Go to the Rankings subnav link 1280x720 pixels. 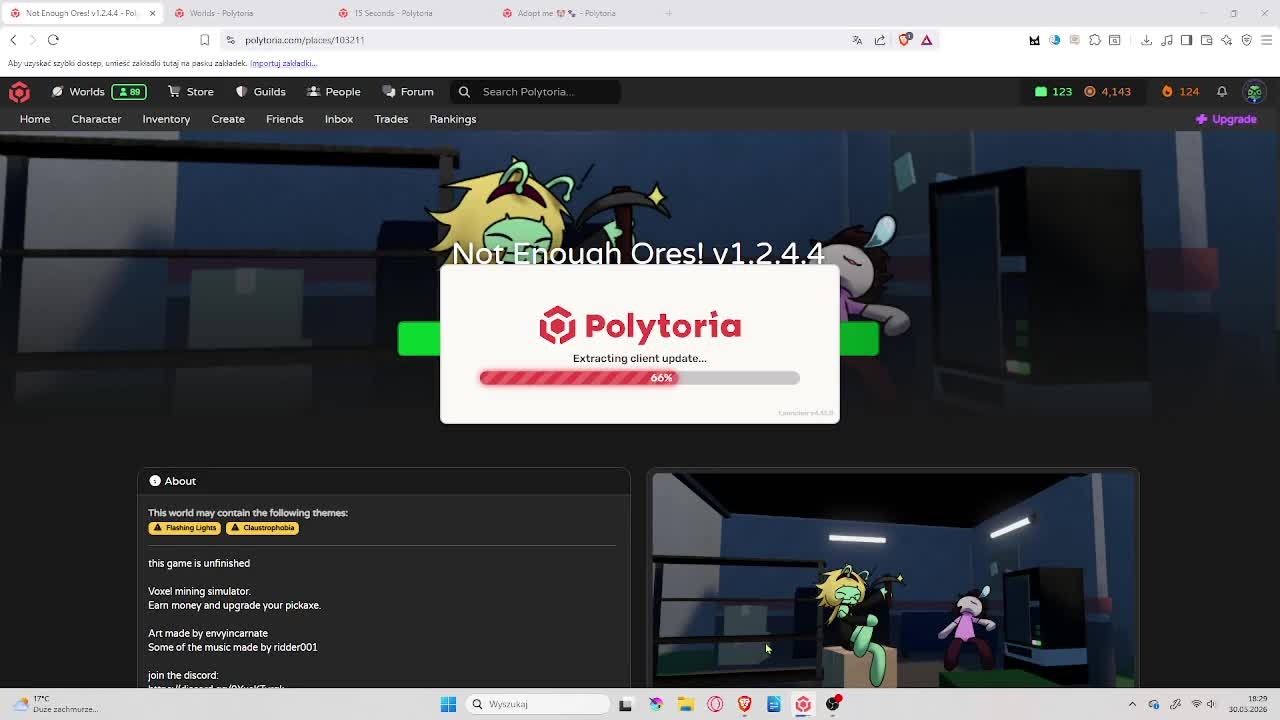click(453, 119)
